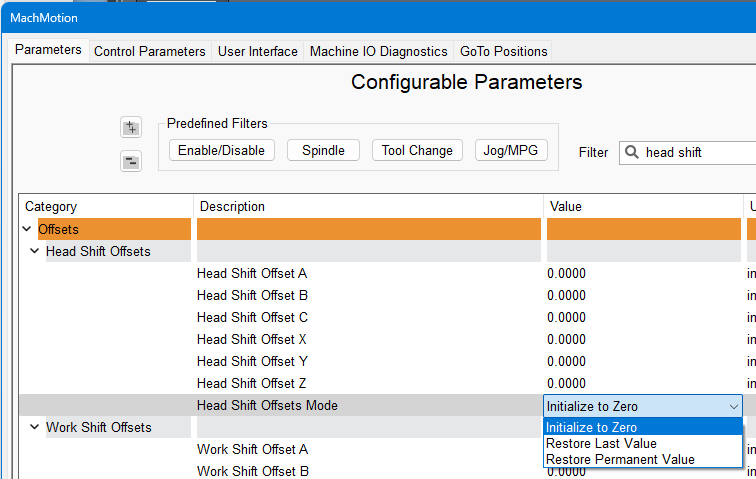
Task: Open the User Interface tab
Action: pos(258,51)
